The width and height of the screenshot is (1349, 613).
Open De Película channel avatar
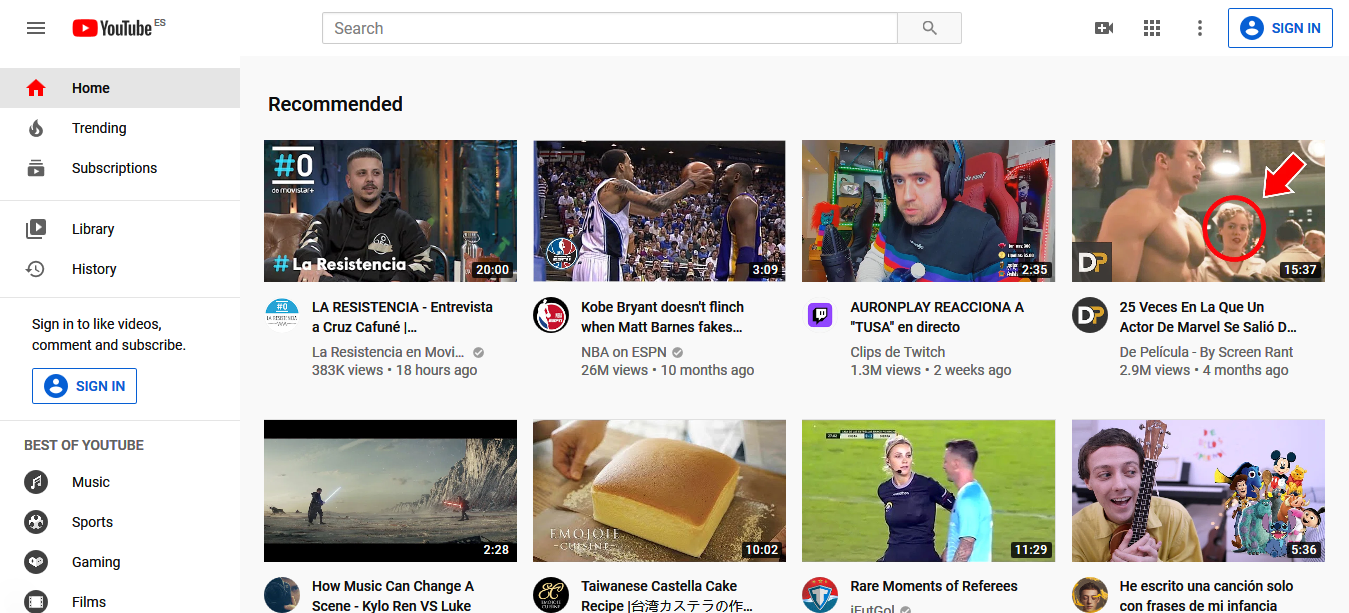click(x=1090, y=315)
